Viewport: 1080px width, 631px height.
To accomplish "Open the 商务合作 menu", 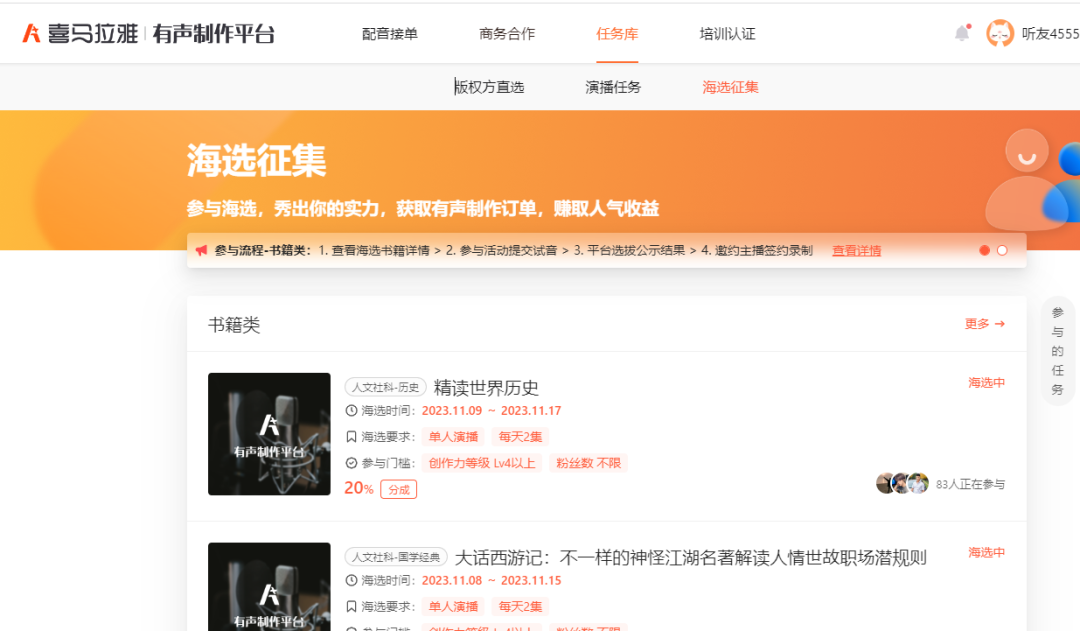I will (x=507, y=34).
